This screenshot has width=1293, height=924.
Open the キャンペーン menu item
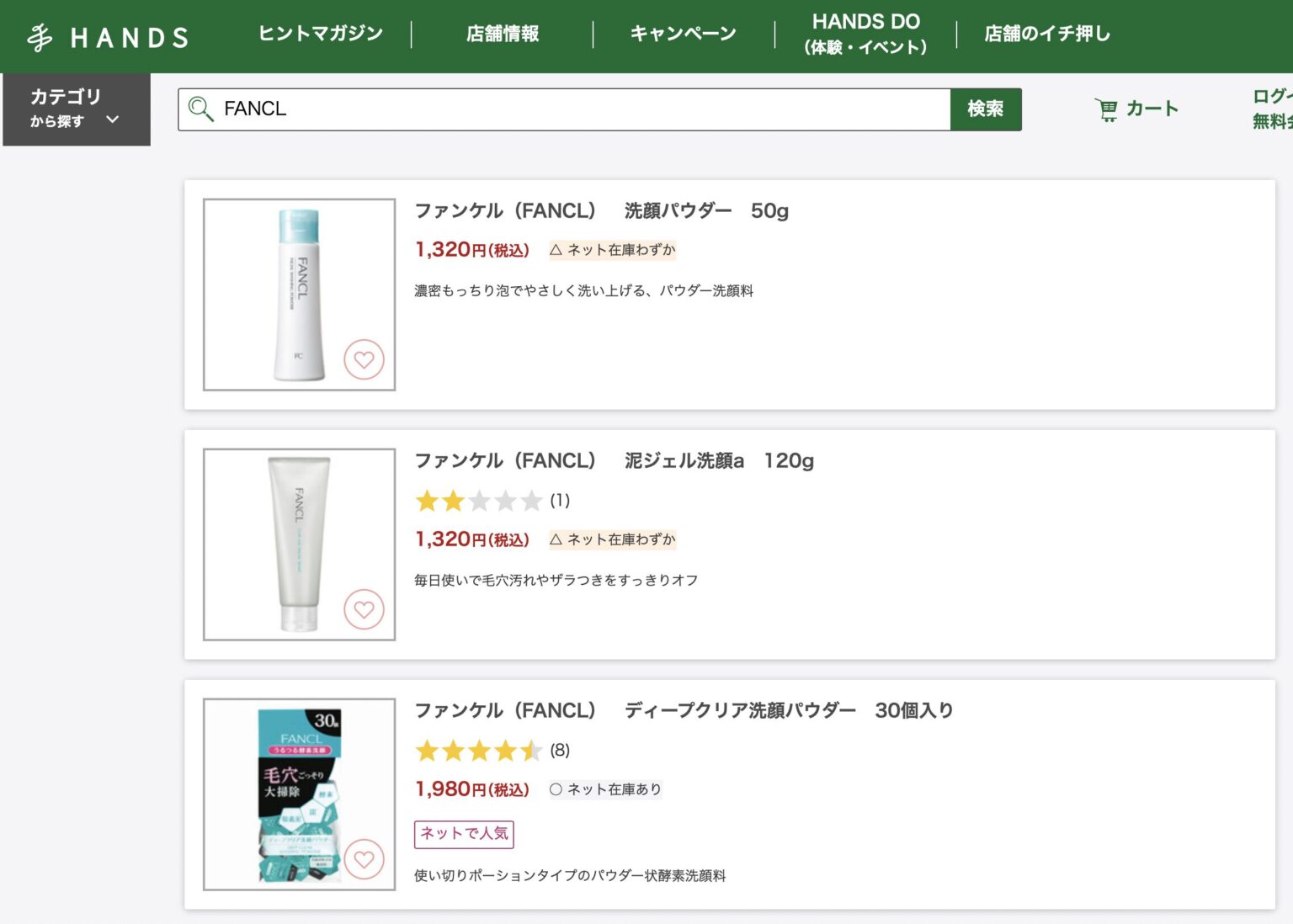coord(682,32)
